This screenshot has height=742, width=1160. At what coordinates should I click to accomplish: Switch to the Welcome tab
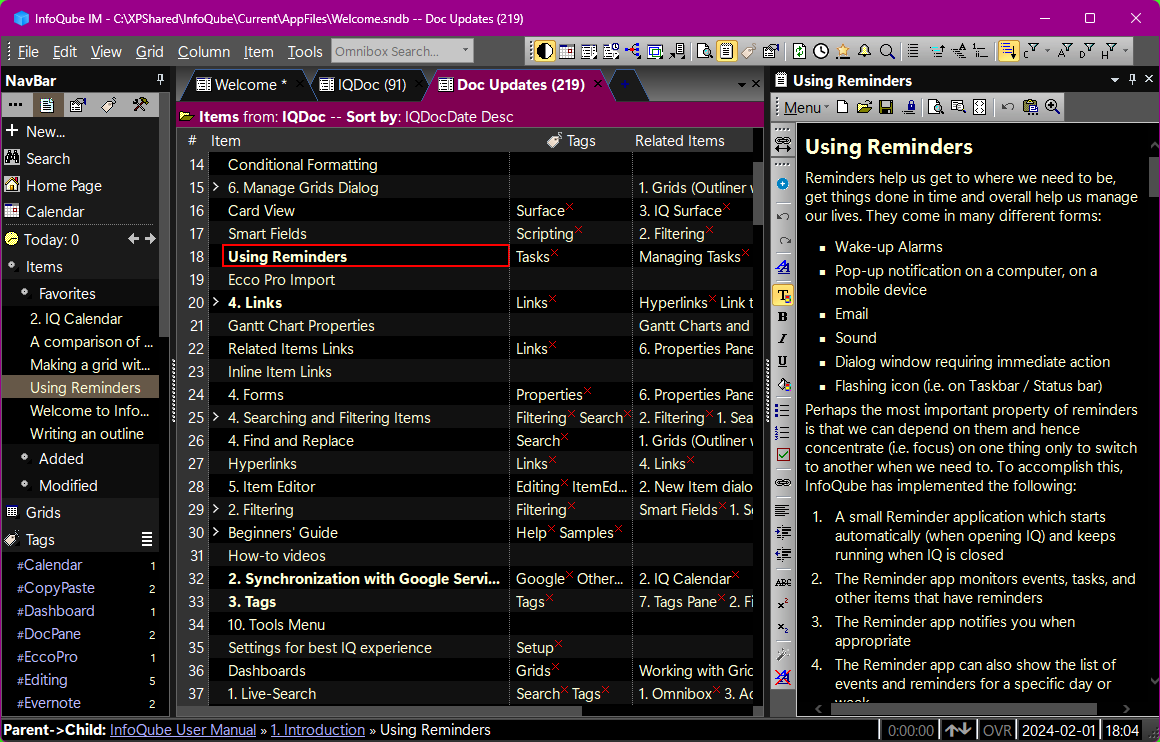coord(243,84)
